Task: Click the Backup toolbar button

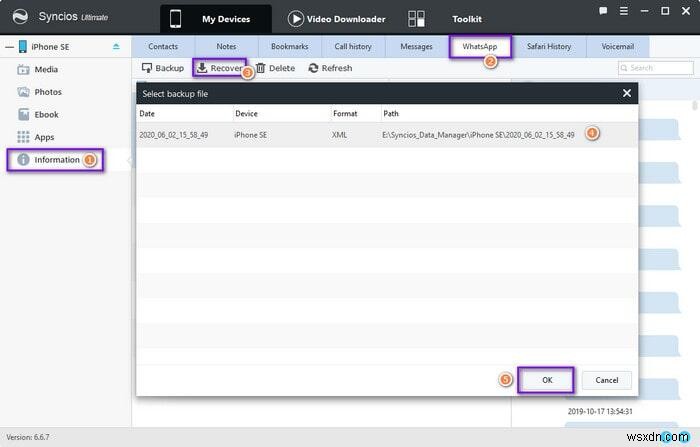Action: pos(163,68)
